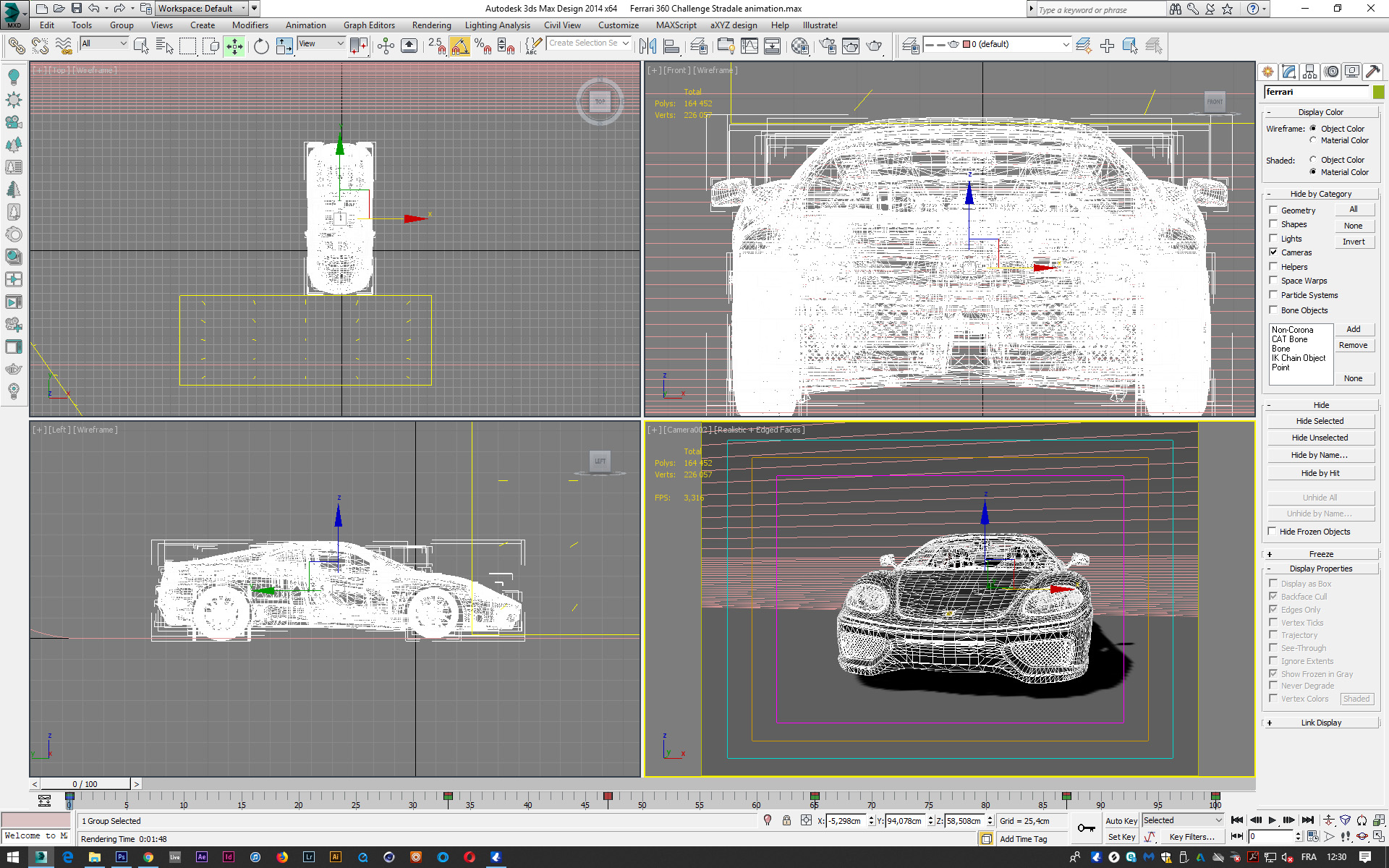This screenshot has width=1389, height=868.
Task: Click the 0 / 100 time slider
Action: coord(85,784)
